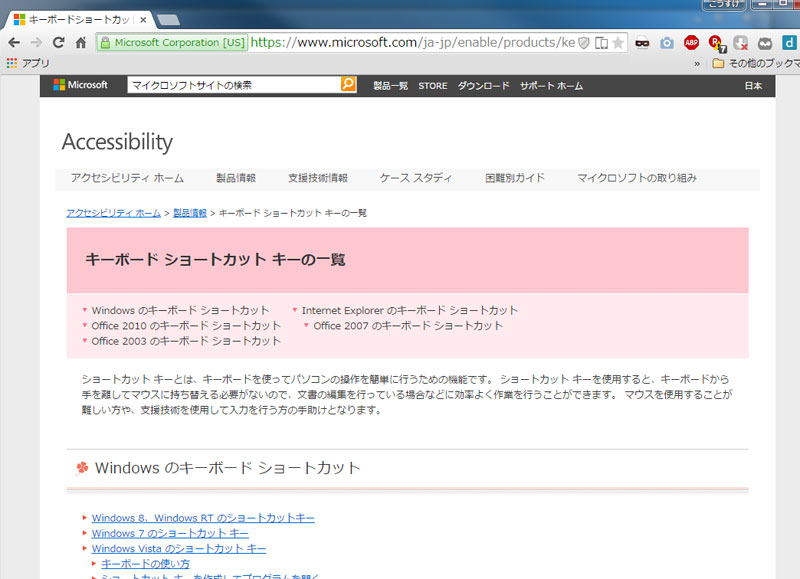The height and width of the screenshot is (579, 800).
Task: Expand the hidden bookmarks chevron »
Action: click(x=697, y=64)
